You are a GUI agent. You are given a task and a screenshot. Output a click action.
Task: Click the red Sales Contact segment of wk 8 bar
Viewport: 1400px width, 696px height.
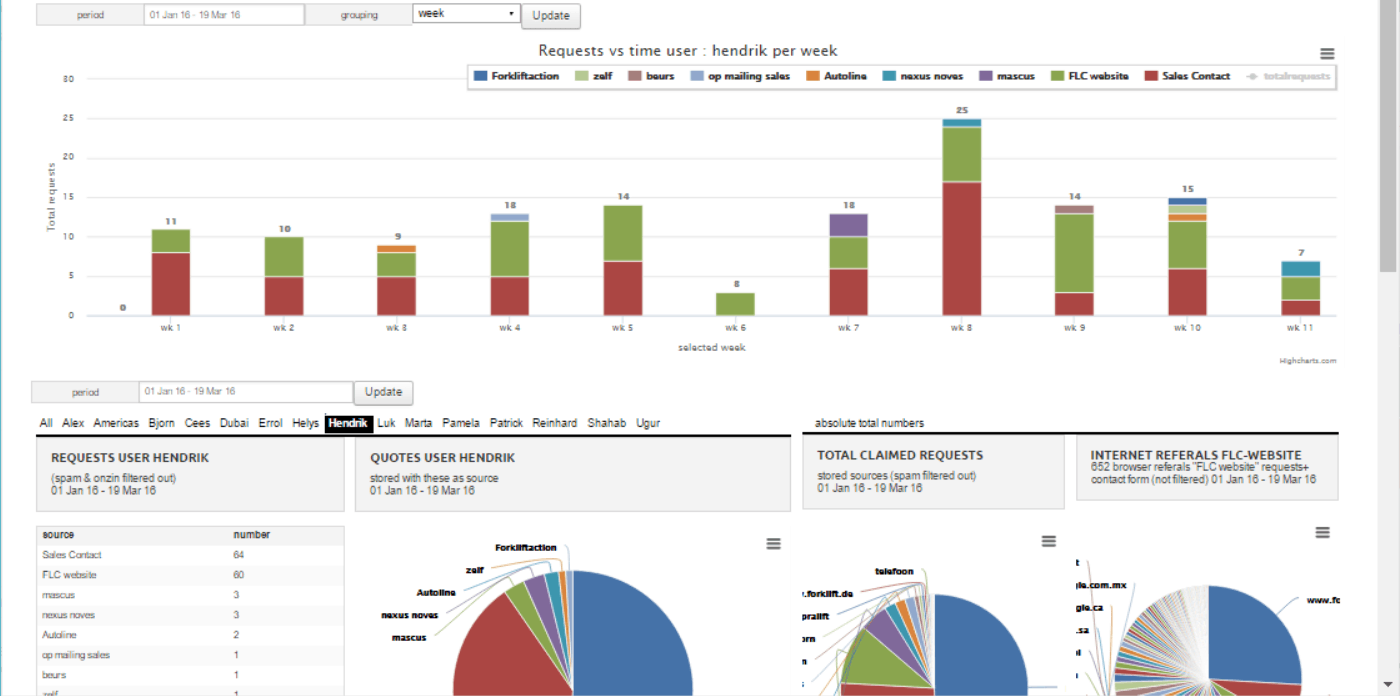tap(962, 249)
